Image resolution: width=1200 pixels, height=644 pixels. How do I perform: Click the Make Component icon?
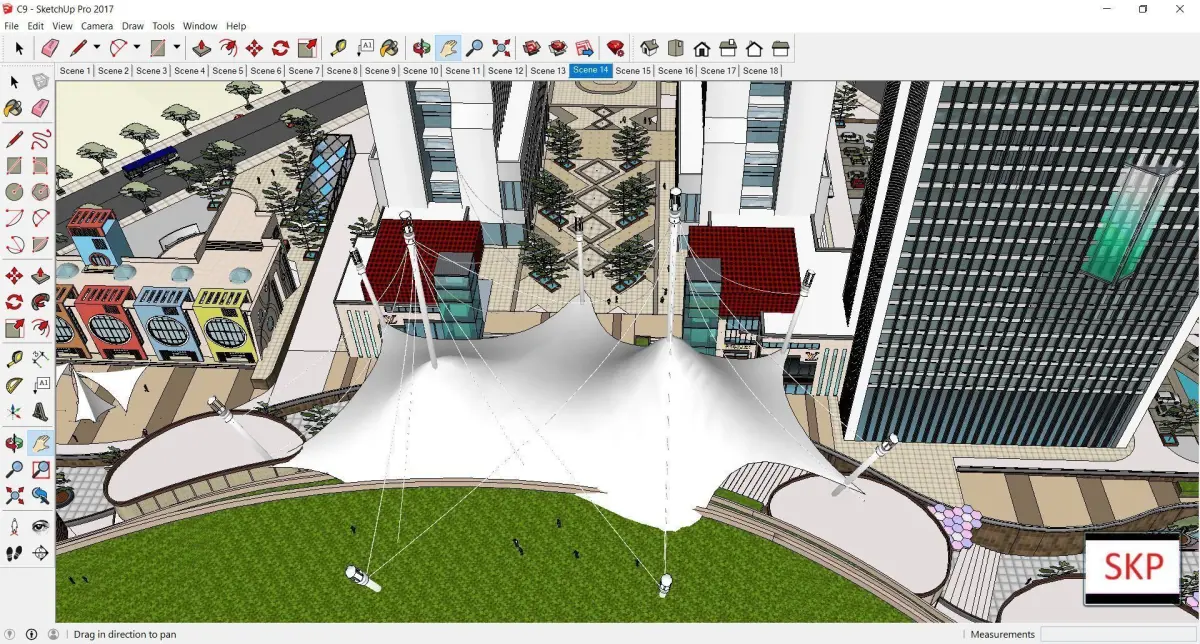pyautogui.click(x=41, y=82)
